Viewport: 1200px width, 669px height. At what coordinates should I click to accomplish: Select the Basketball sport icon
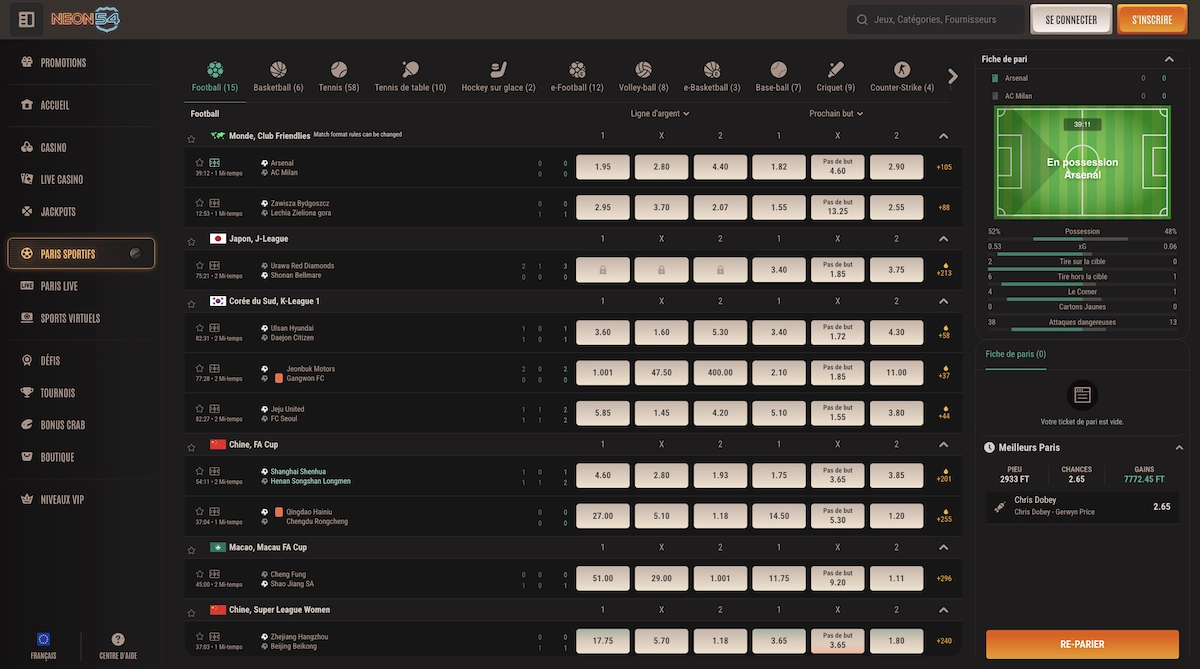click(277, 70)
